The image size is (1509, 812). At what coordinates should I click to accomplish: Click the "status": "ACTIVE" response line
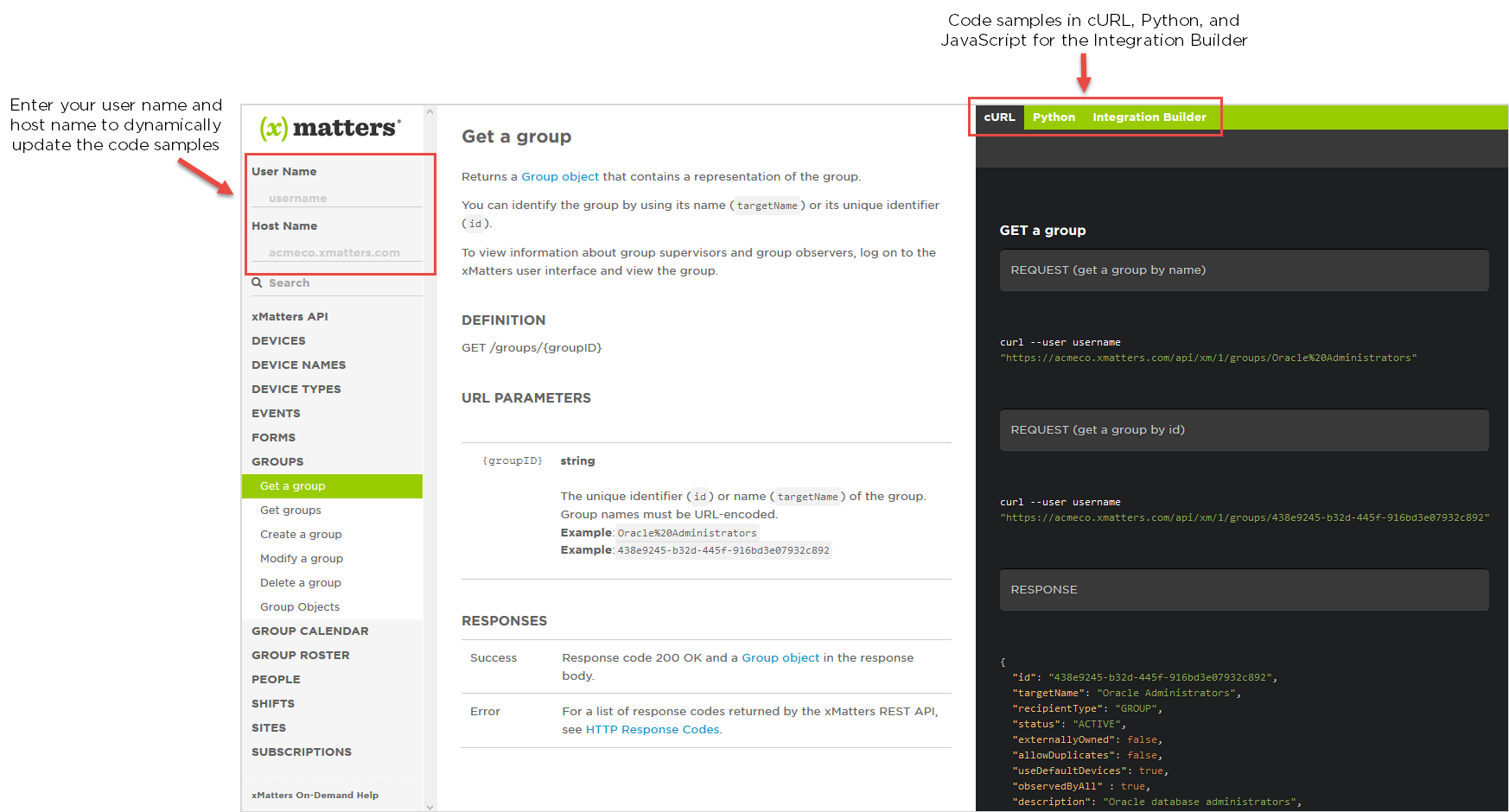(1069, 725)
